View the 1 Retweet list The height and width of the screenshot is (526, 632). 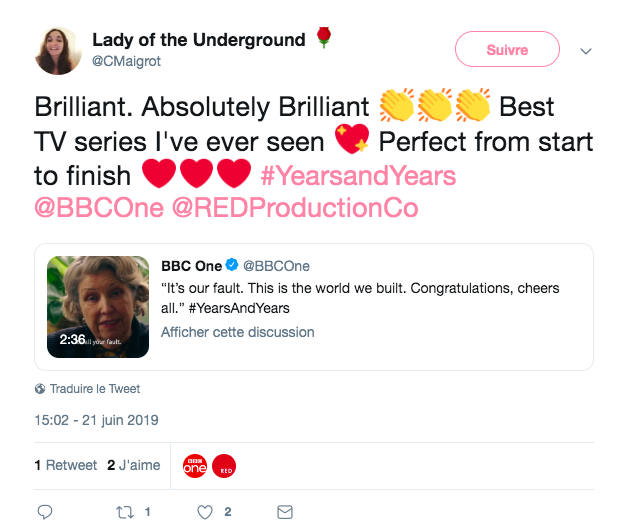66,465
